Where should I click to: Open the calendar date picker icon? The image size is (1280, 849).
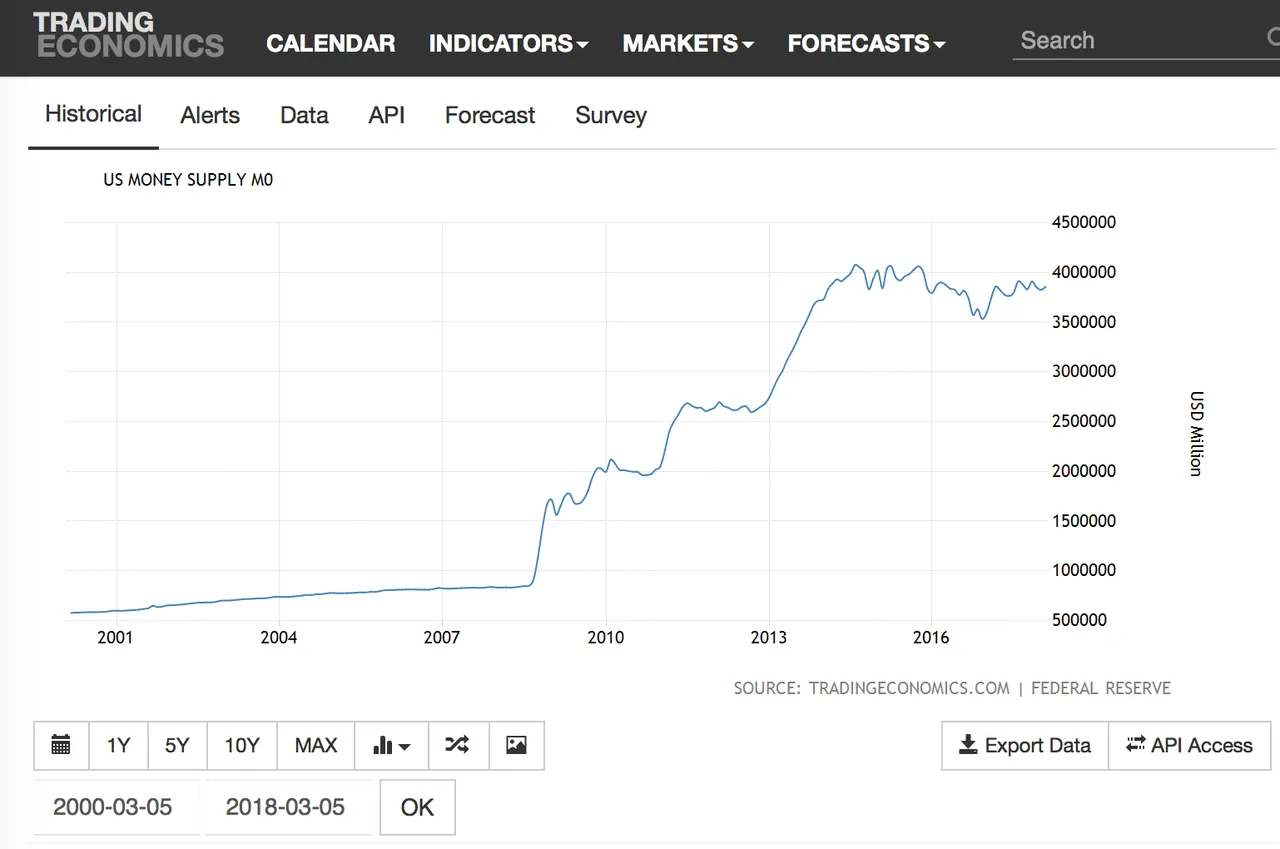point(61,745)
